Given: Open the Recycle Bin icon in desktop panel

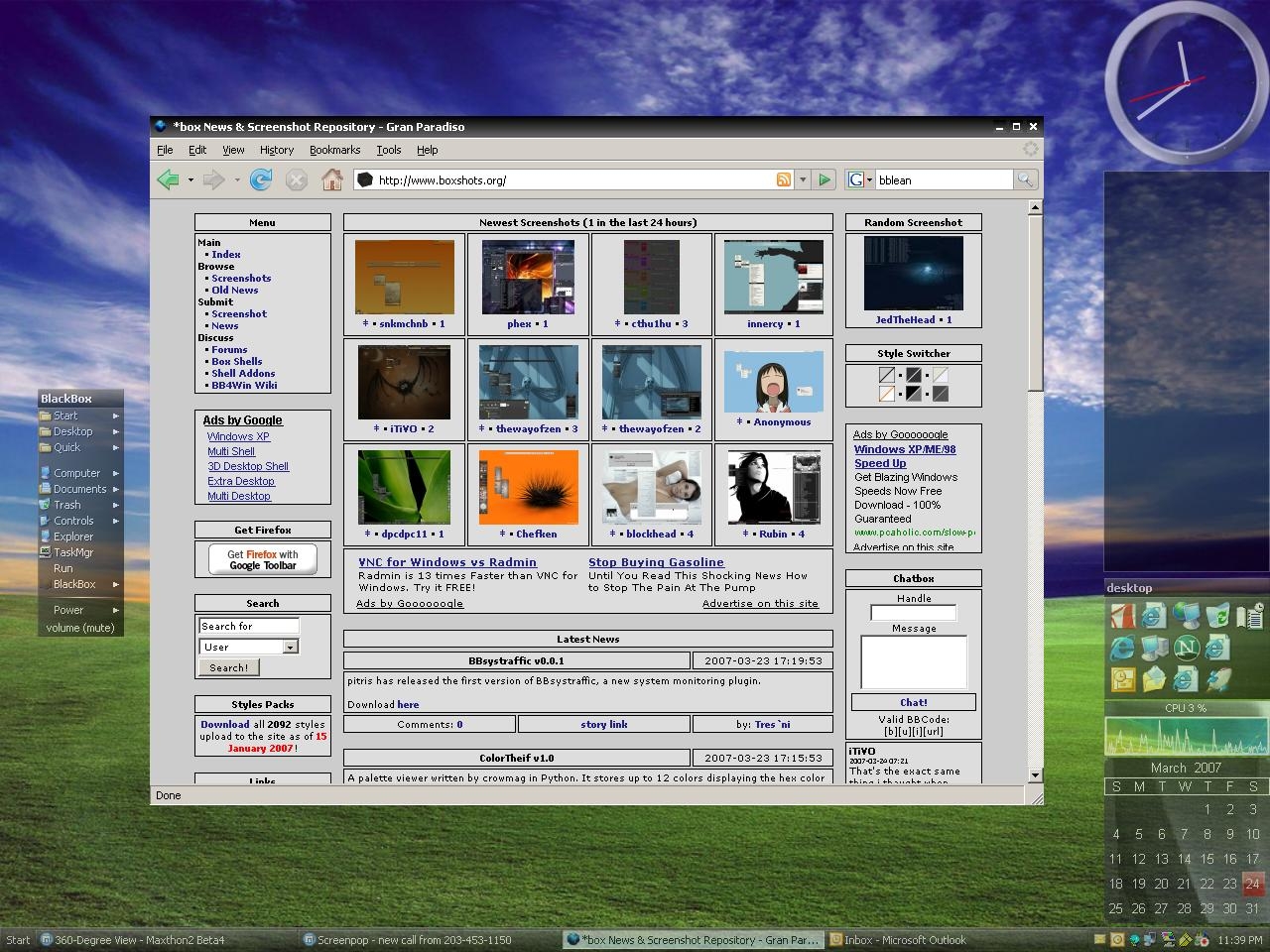Looking at the screenshot, I should [x=1217, y=616].
